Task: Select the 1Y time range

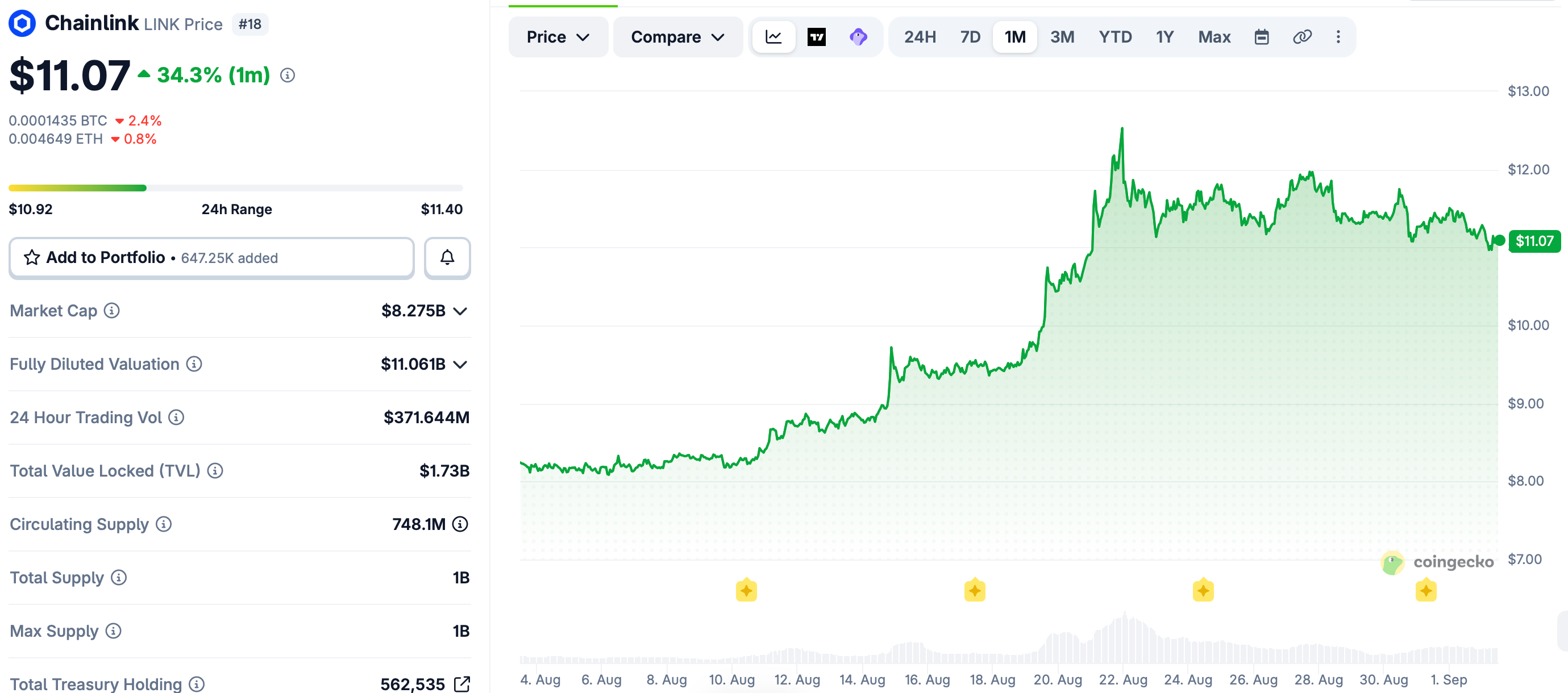Action: [1164, 37]
